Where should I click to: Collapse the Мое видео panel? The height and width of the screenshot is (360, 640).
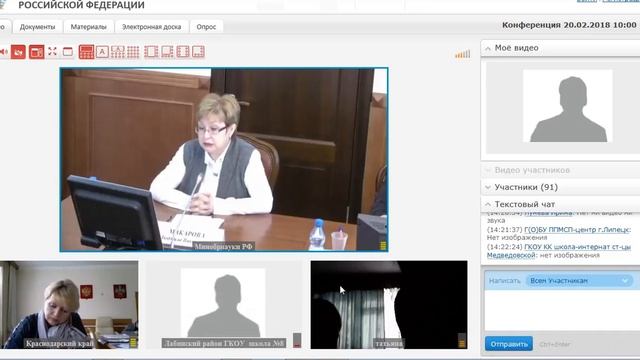(488, 48)
